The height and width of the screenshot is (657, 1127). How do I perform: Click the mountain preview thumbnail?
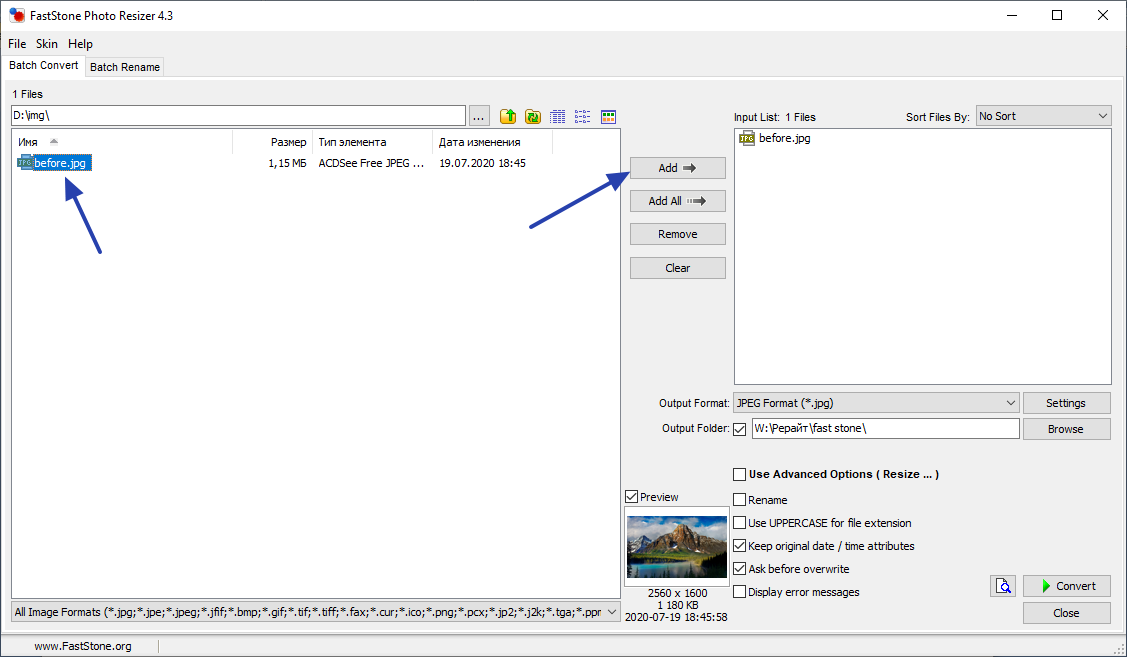click(x=677, y=546)
